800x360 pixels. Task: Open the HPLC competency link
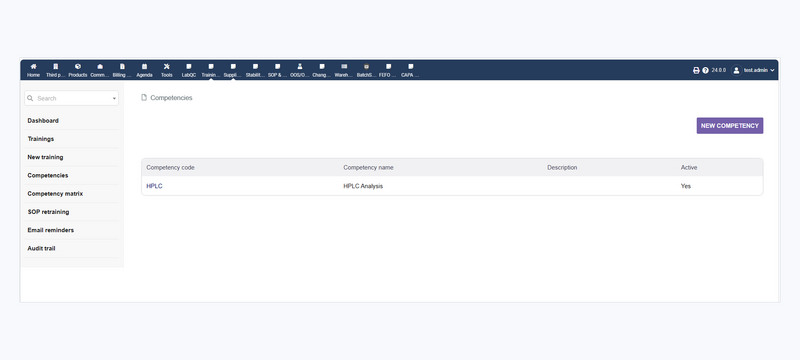[x=154, y=186]
